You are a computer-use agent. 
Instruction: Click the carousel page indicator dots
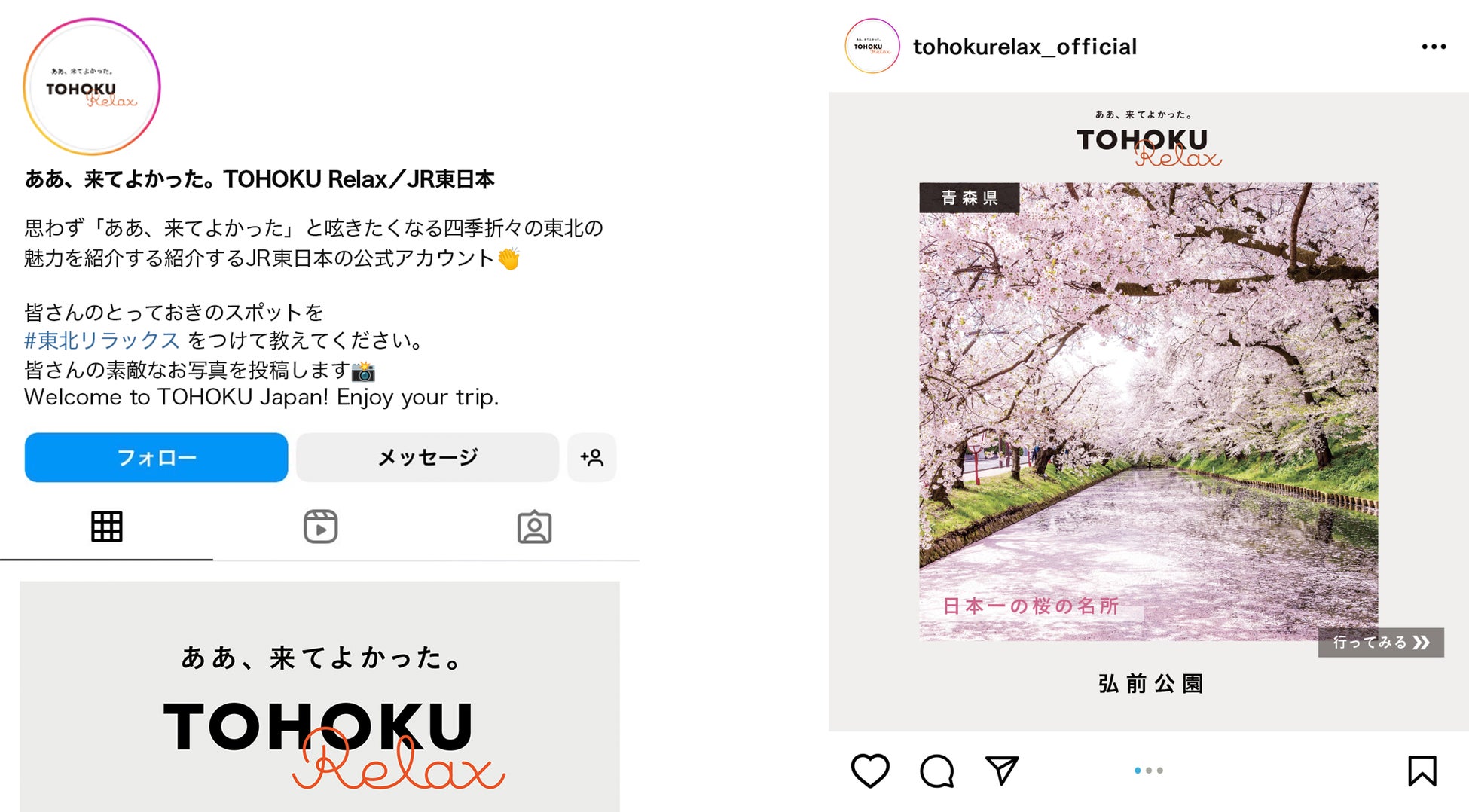coord(1149,771)
